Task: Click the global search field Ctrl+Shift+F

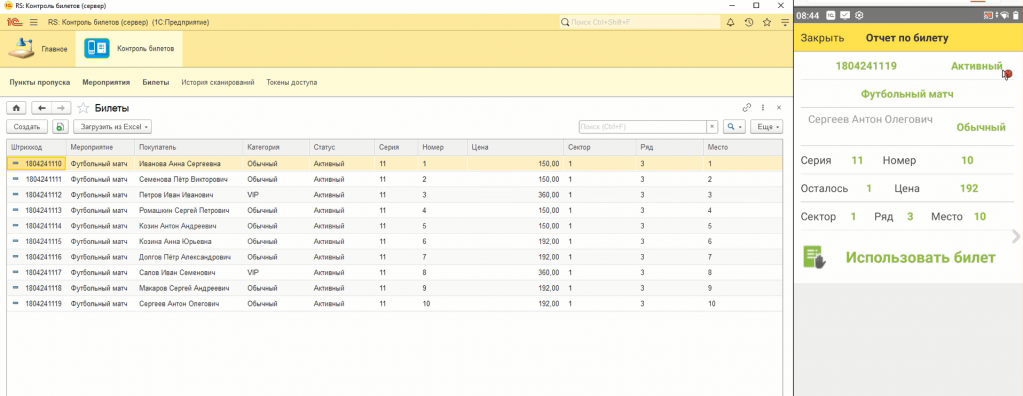Action: coord(639,22)
